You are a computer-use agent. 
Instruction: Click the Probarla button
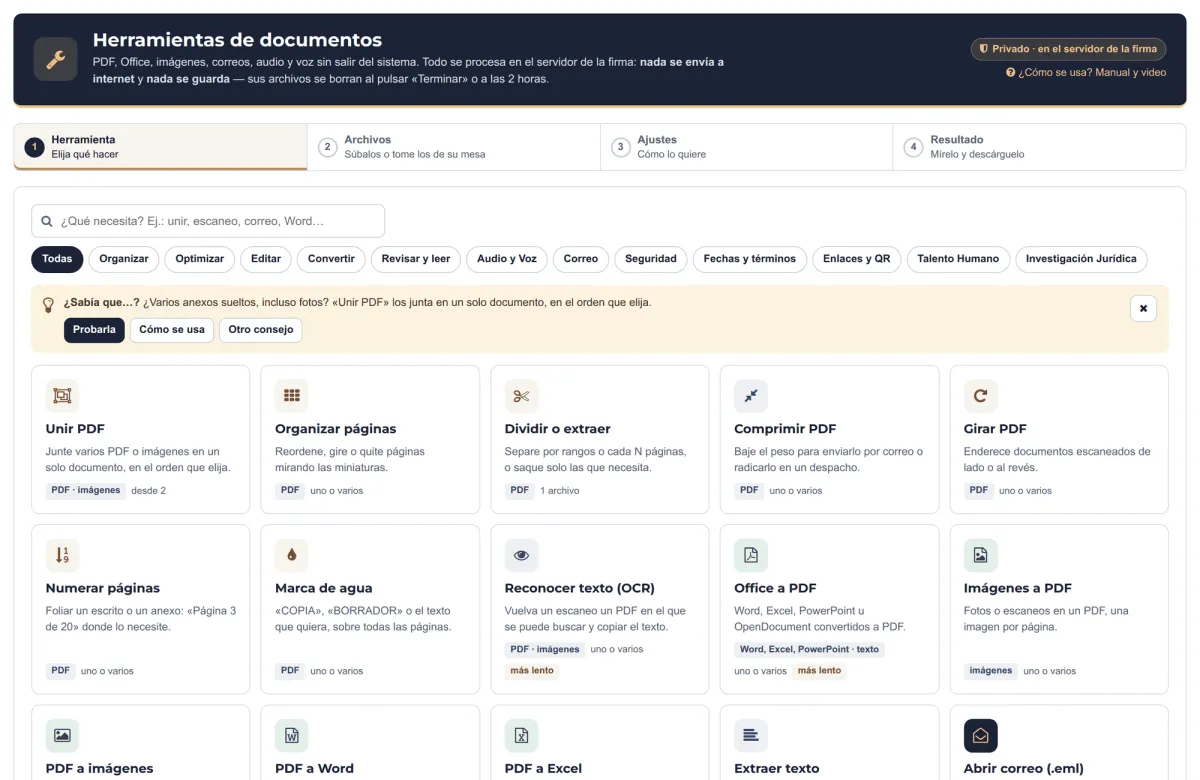tap(94, 330)
